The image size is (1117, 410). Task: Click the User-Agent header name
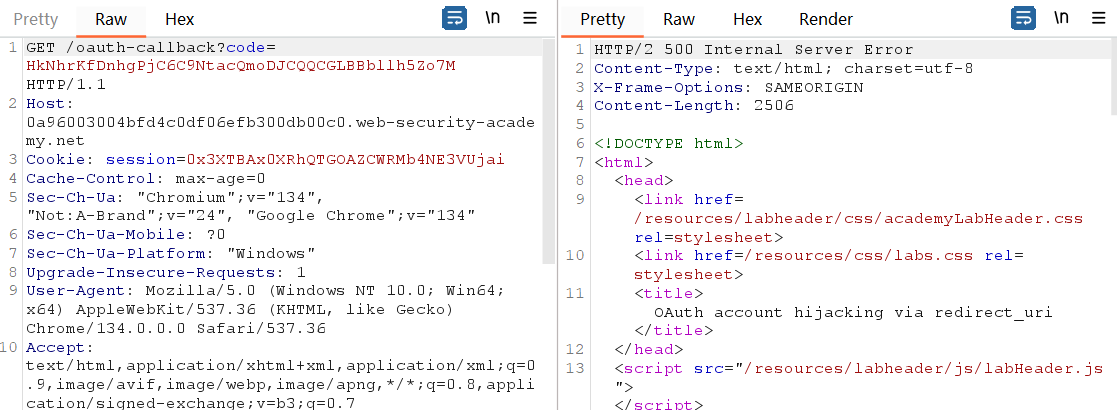(82, 290)
